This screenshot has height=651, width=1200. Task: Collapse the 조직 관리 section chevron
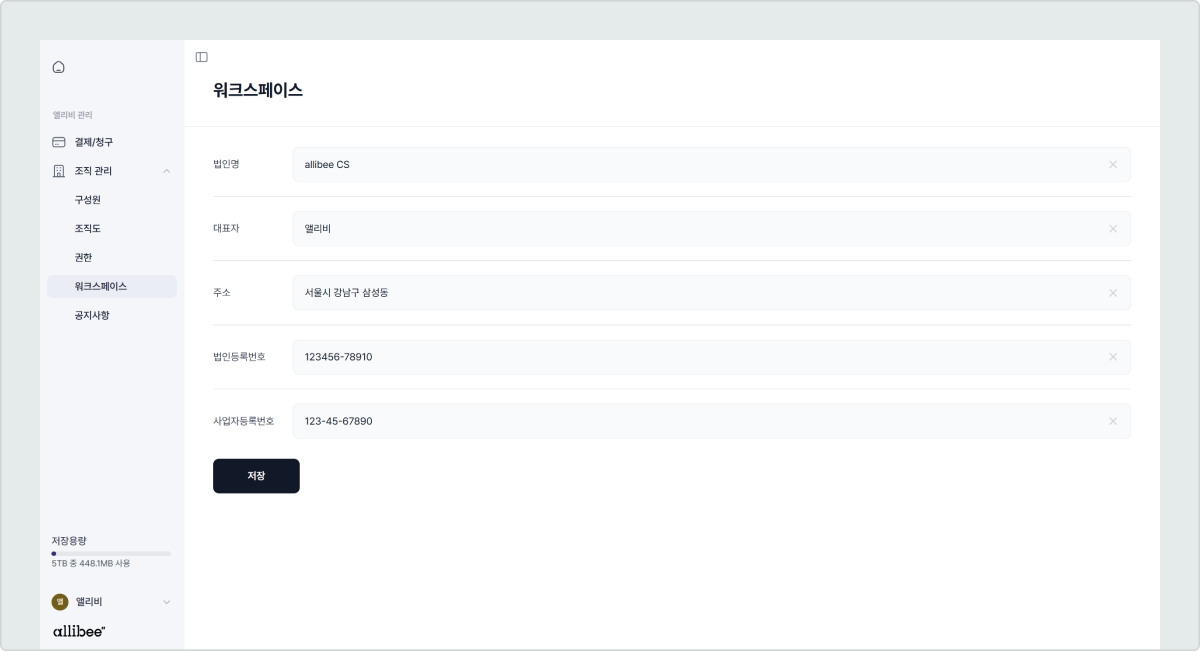click(166, 171)
